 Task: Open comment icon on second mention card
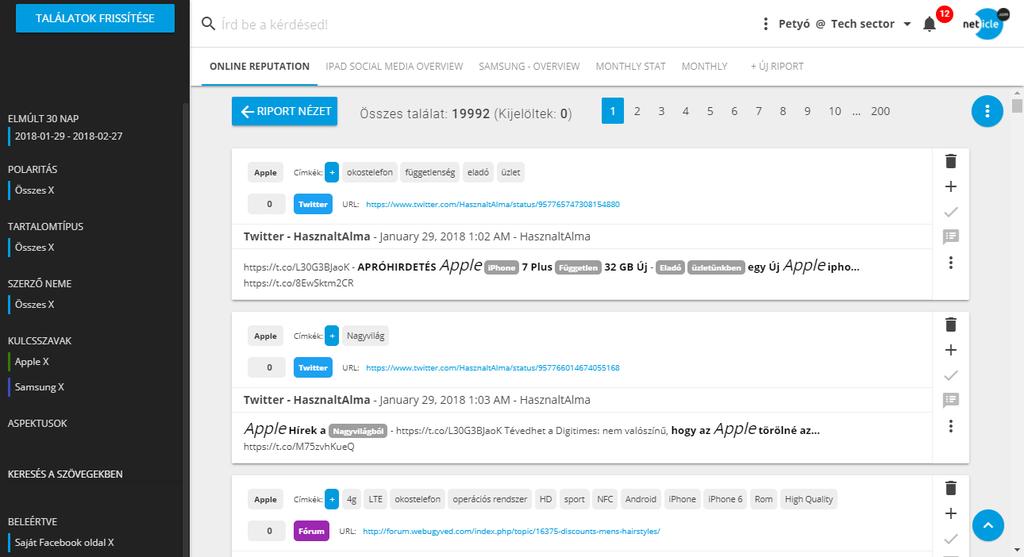[951, 400]
